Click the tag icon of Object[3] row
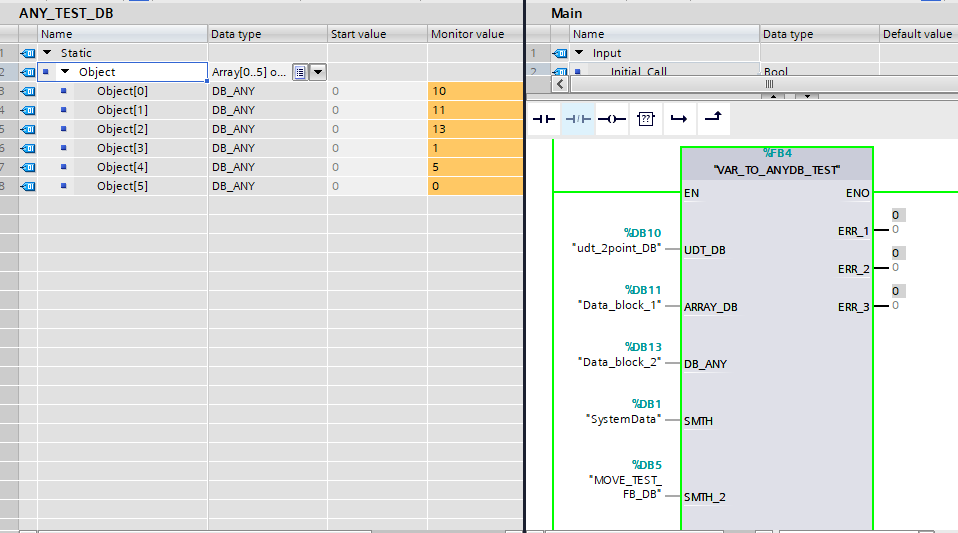958x533 pixels. click(28, 148)
